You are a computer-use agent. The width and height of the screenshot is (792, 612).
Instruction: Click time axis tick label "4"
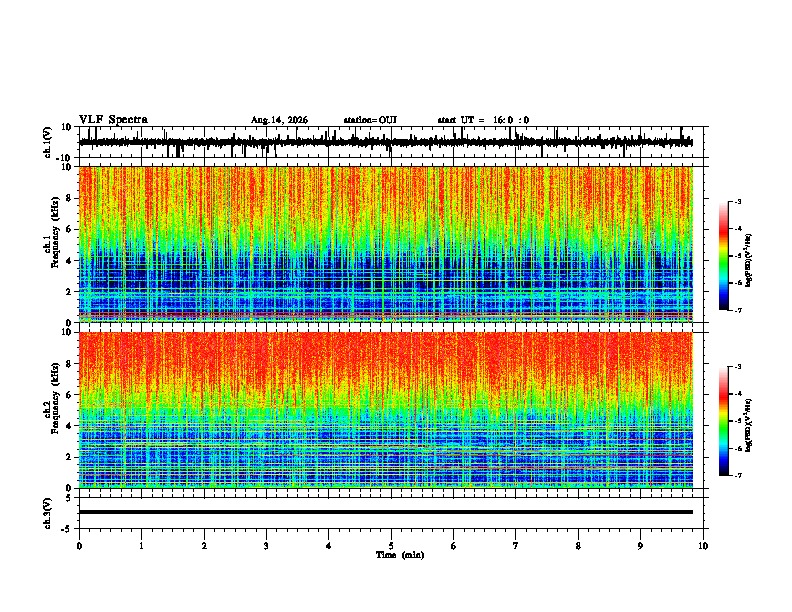329,546
